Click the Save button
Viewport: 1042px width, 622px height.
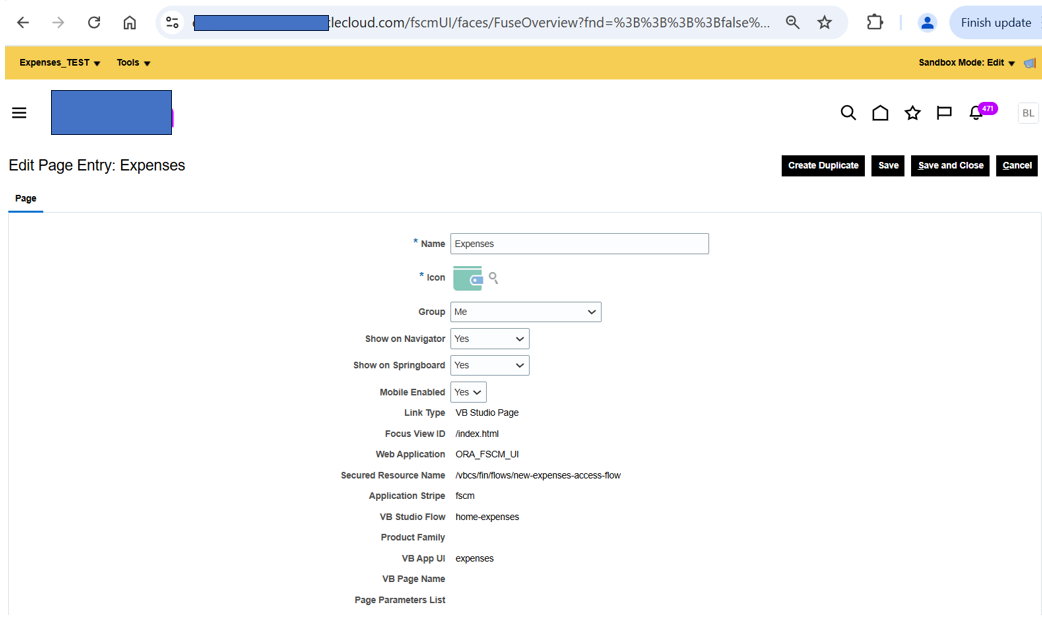(888, 165)
